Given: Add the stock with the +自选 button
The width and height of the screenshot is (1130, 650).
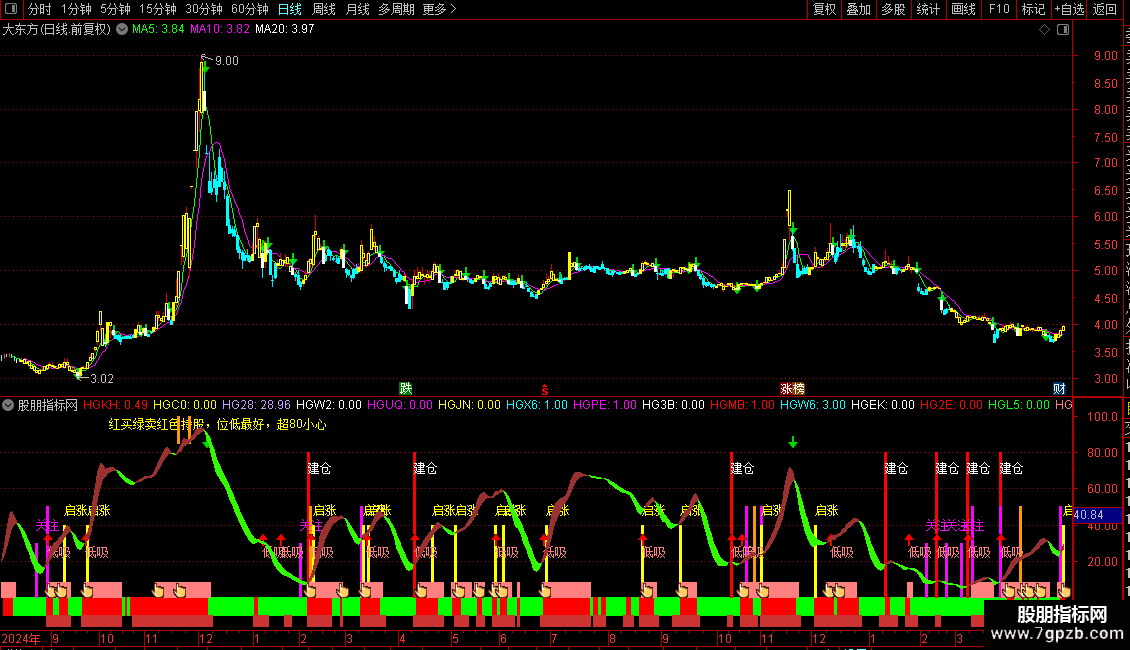Looking at the screenshot, I should pyautogui.click(x=1069, y=9).
